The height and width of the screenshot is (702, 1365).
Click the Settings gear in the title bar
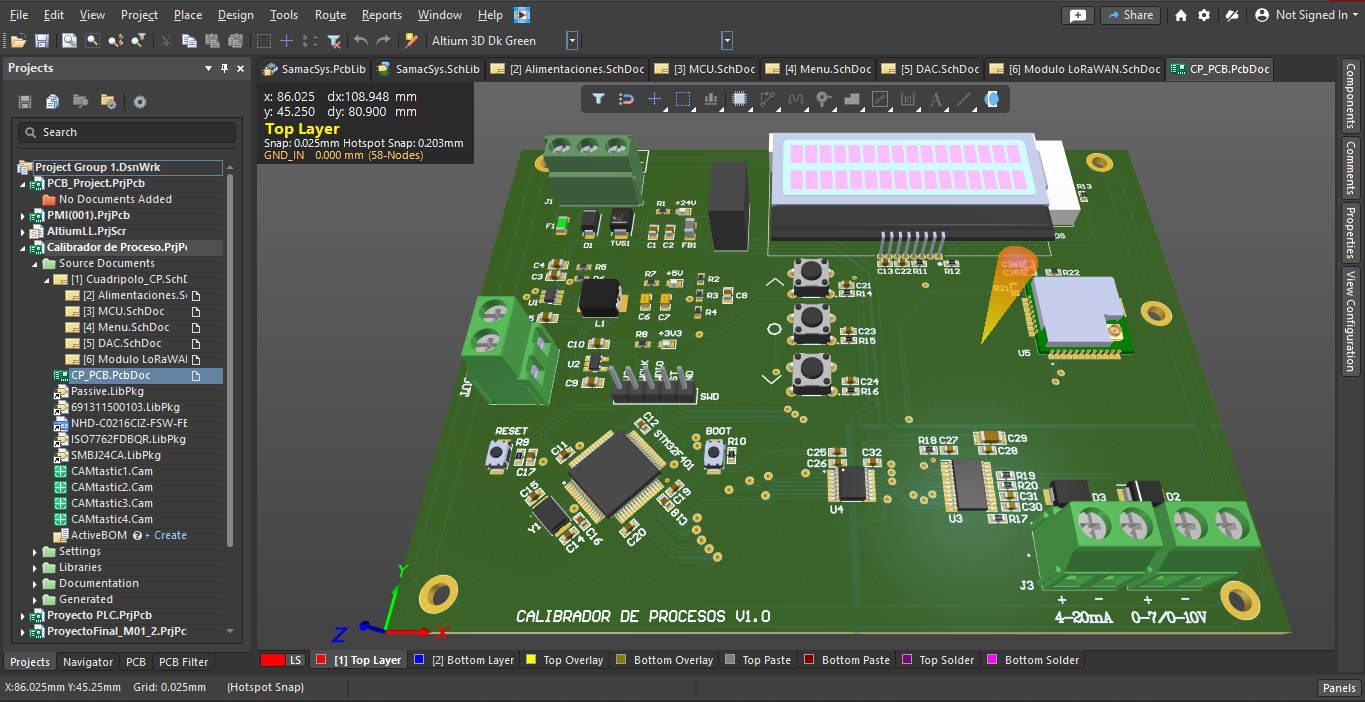pos(1204,15)
